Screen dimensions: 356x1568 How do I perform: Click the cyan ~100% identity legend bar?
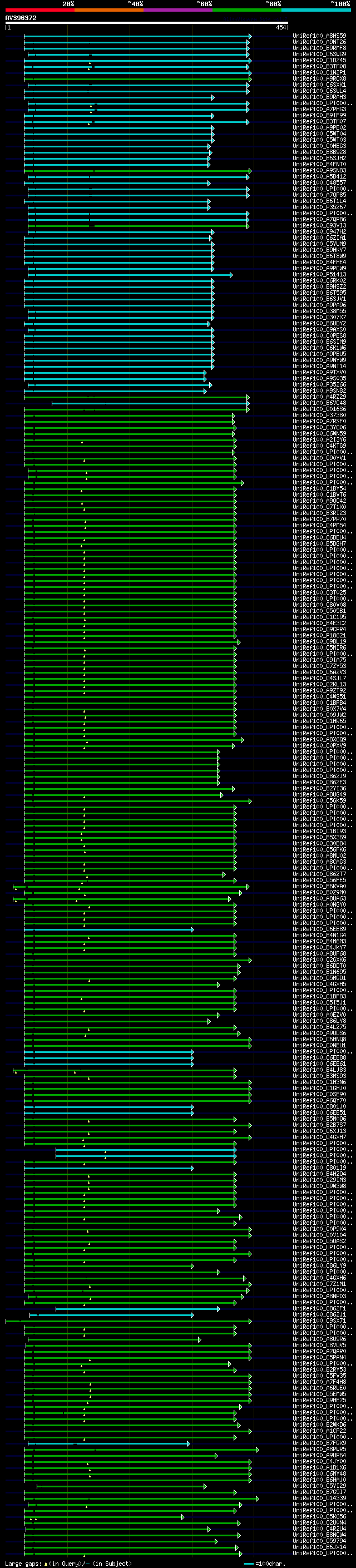pos(316,10)
